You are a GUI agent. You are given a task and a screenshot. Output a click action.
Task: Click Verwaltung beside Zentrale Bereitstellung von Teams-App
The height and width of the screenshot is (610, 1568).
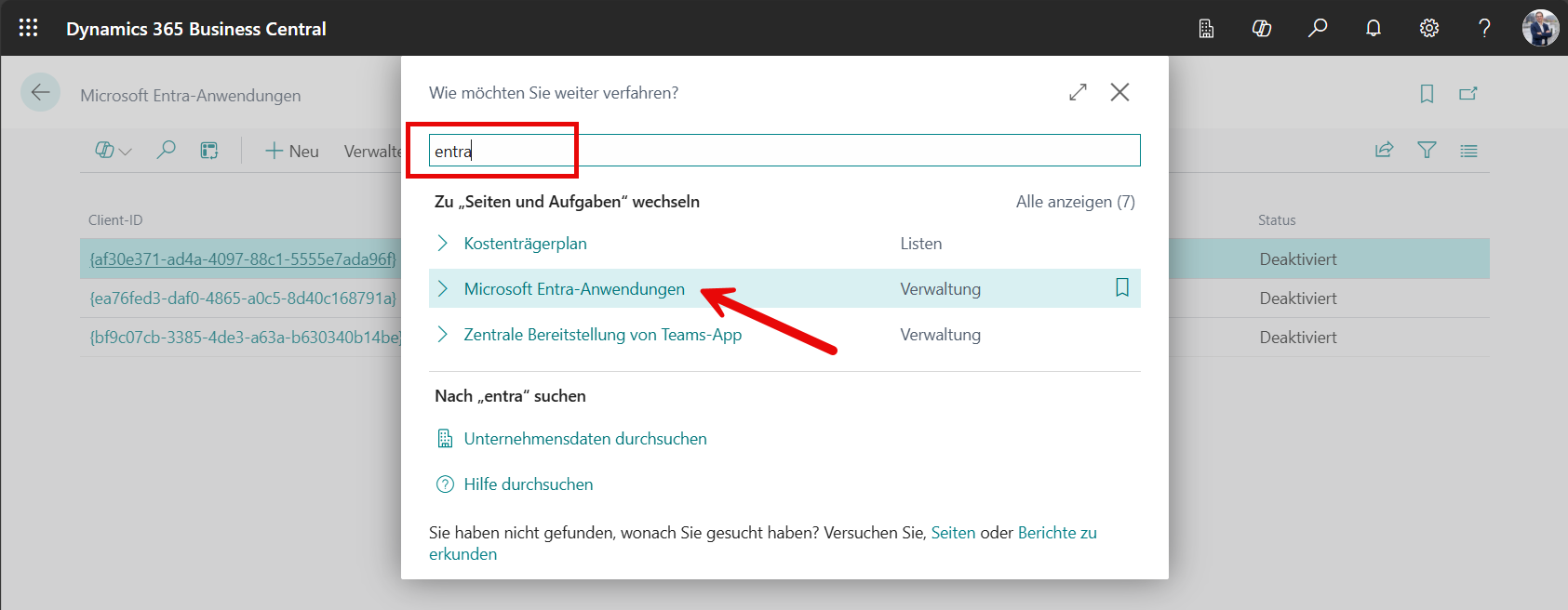coord(940,335)
